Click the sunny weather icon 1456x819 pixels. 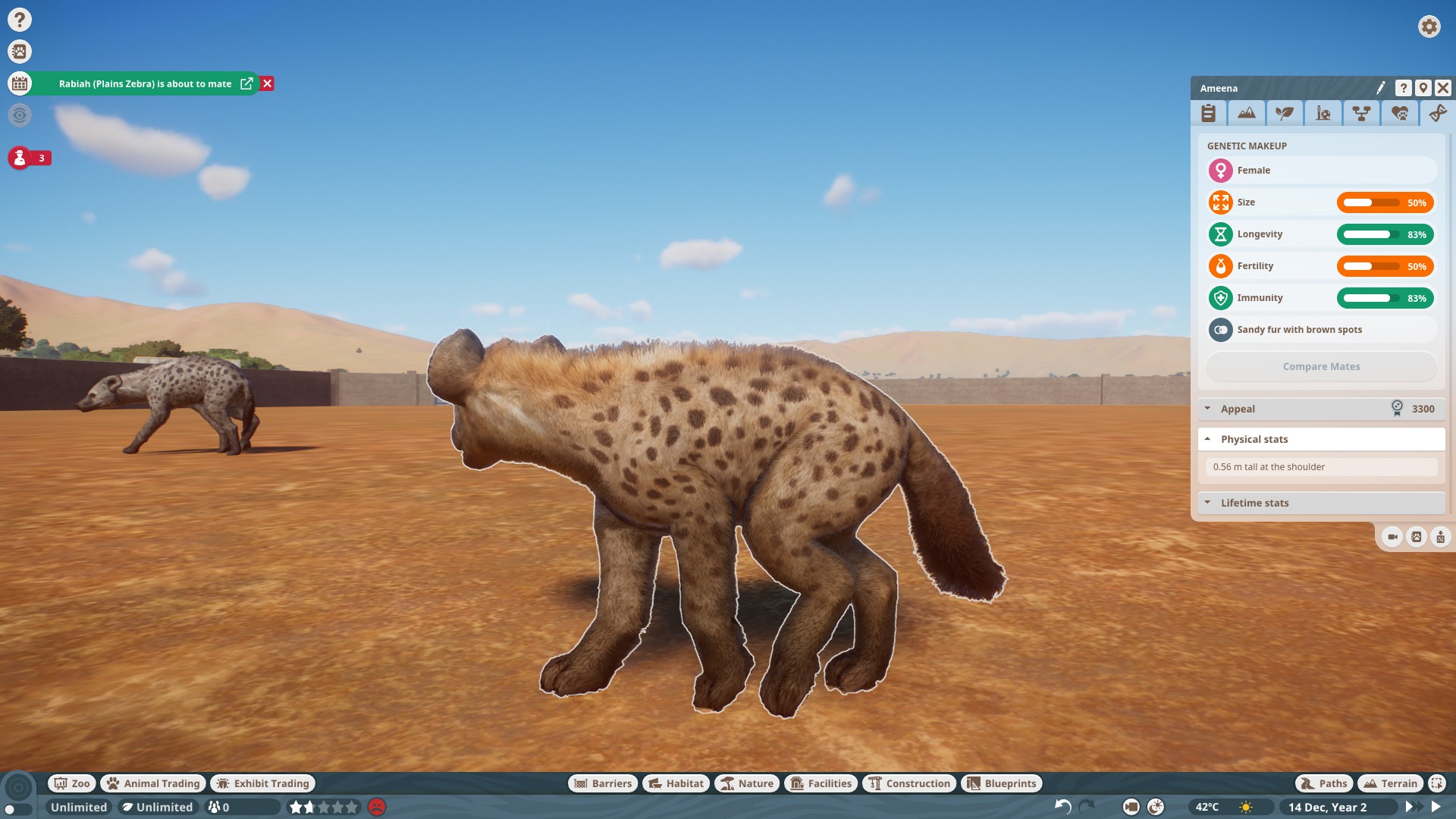coord(1246,807)
